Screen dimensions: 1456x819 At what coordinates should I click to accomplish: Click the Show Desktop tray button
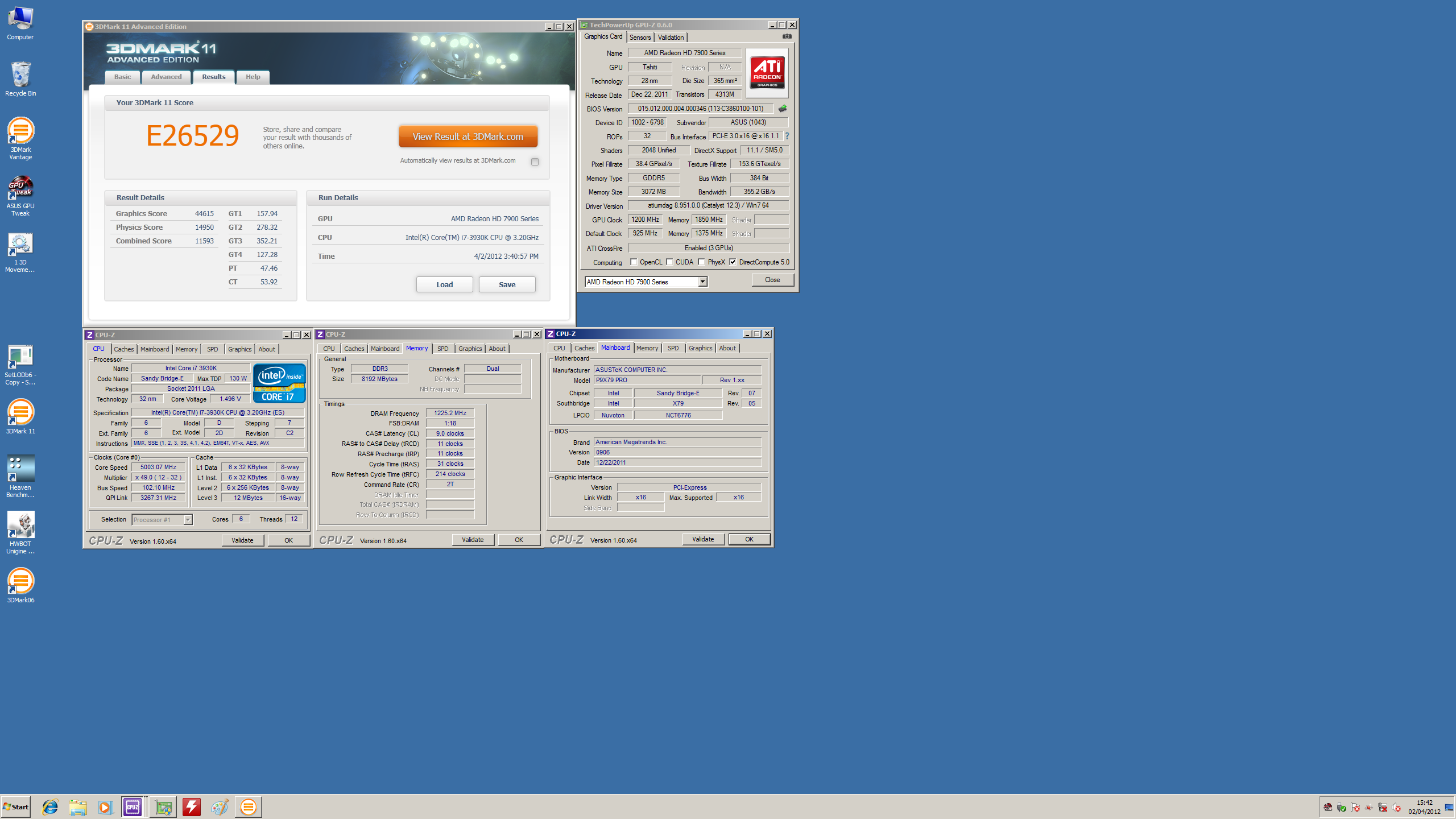pos(1449,807)
